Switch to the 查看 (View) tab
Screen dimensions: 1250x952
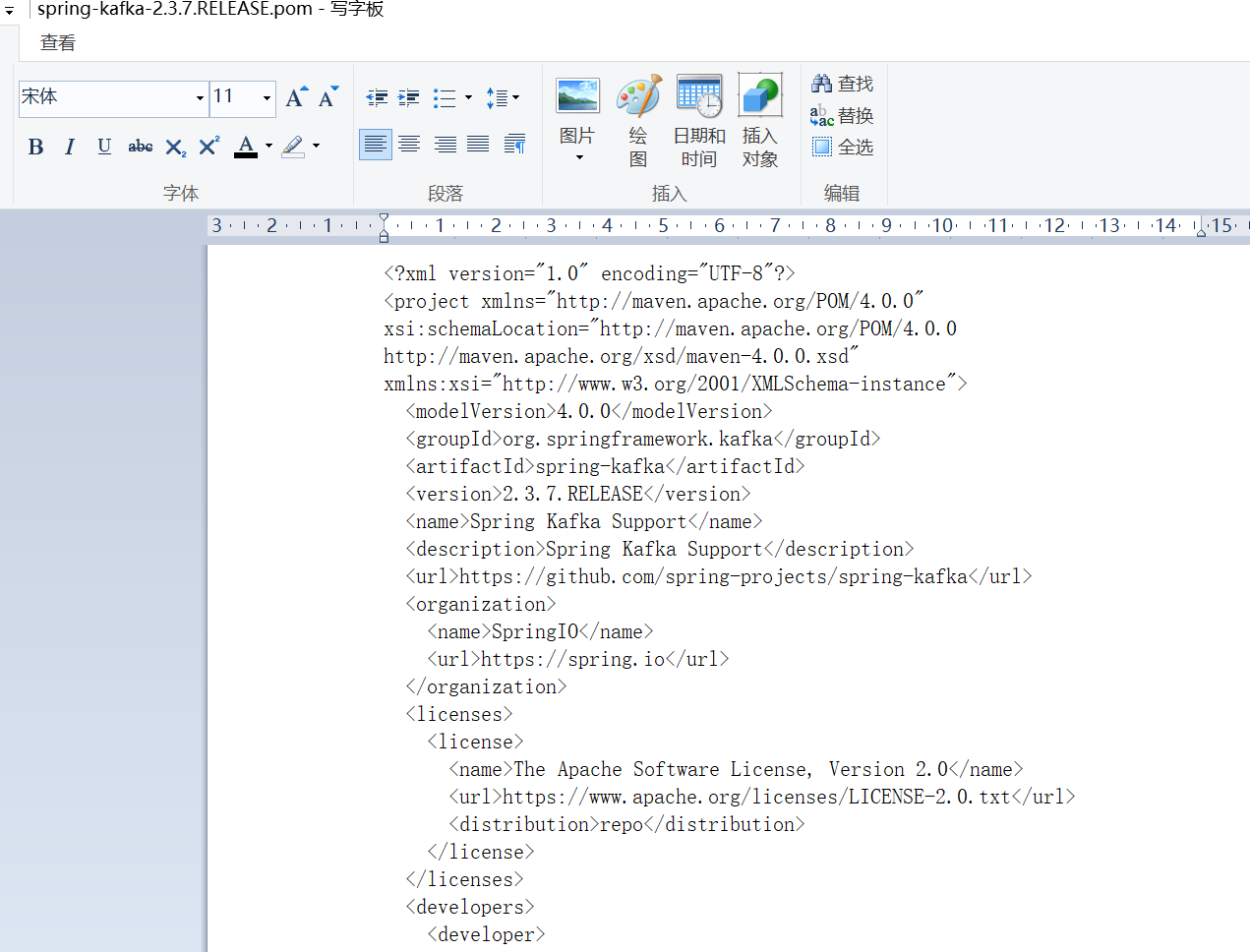point(58,43)
